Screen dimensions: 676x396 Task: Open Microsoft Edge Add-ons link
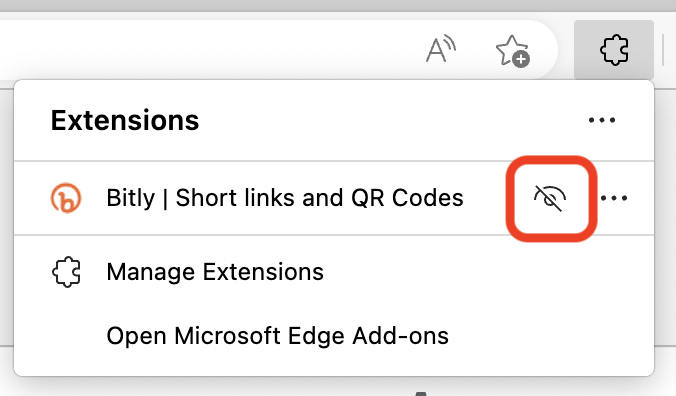pos(277,336)
